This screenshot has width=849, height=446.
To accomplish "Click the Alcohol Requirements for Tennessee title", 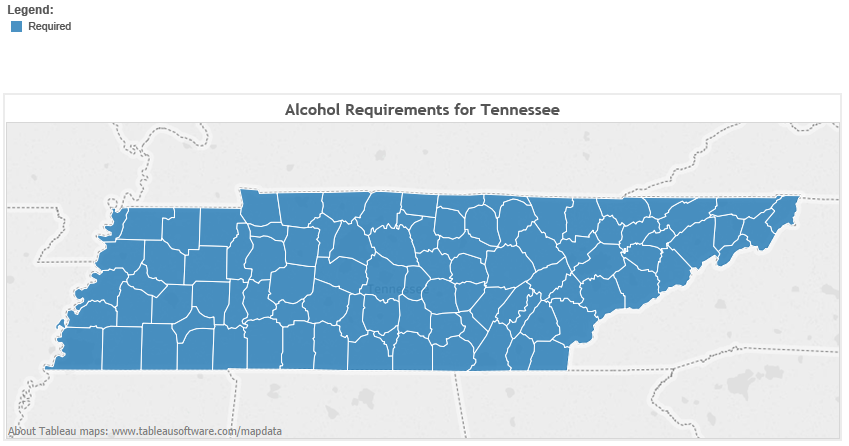I will (x=422, y=110).
